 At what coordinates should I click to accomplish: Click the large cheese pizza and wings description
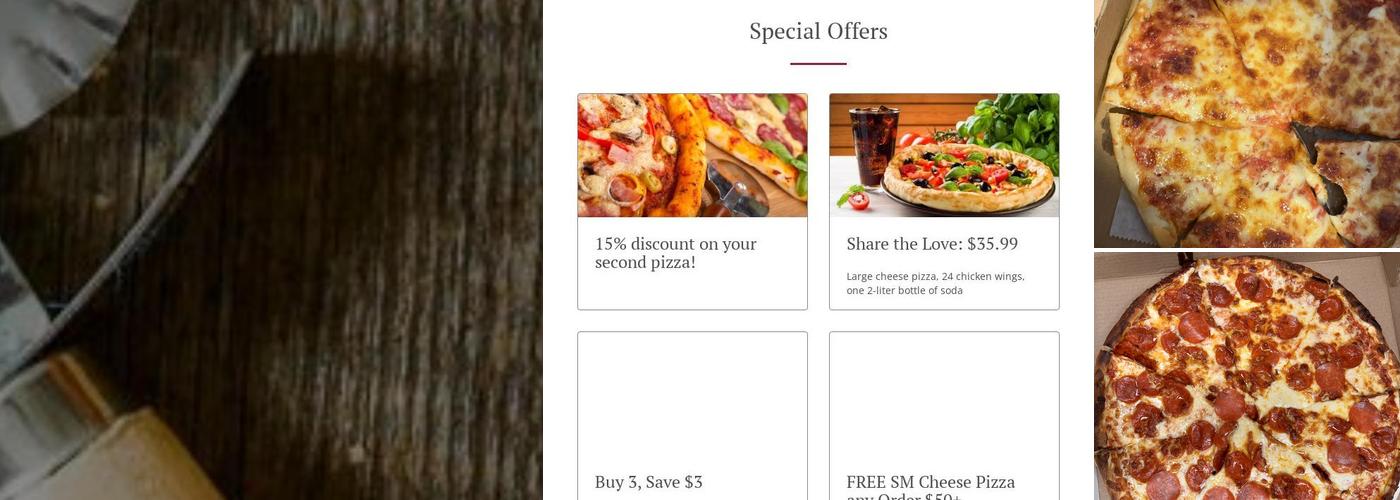(x=935, y=283)
